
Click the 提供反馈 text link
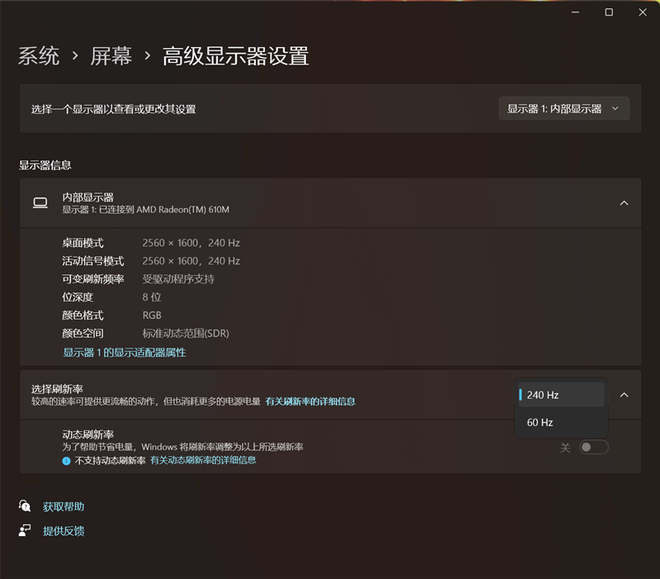coord(63,530)
